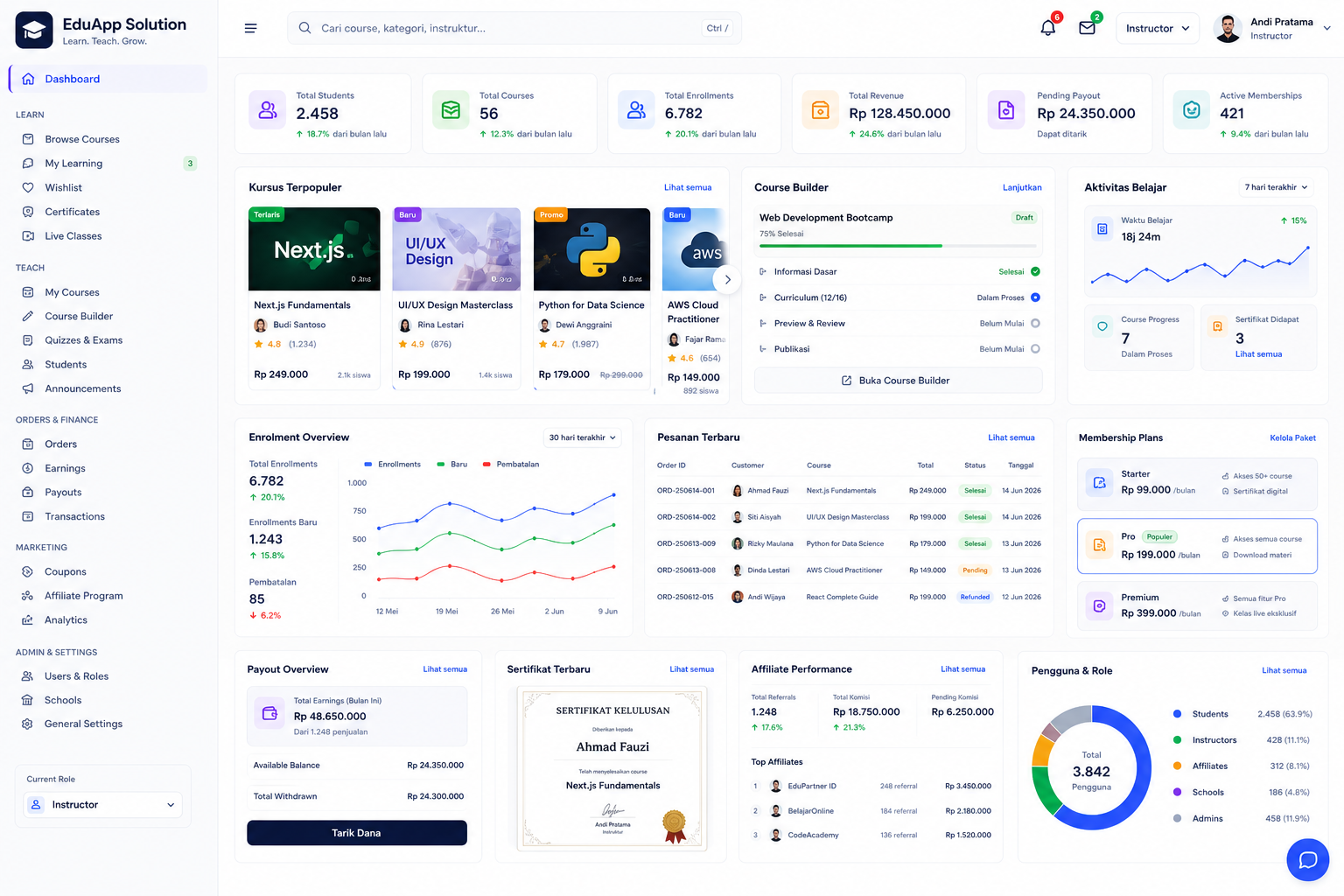Click Lihat semua in Pesanan Terbaru
Image resolution: width=1344 pixels, height=896 pixels.
pos(1011,437)
